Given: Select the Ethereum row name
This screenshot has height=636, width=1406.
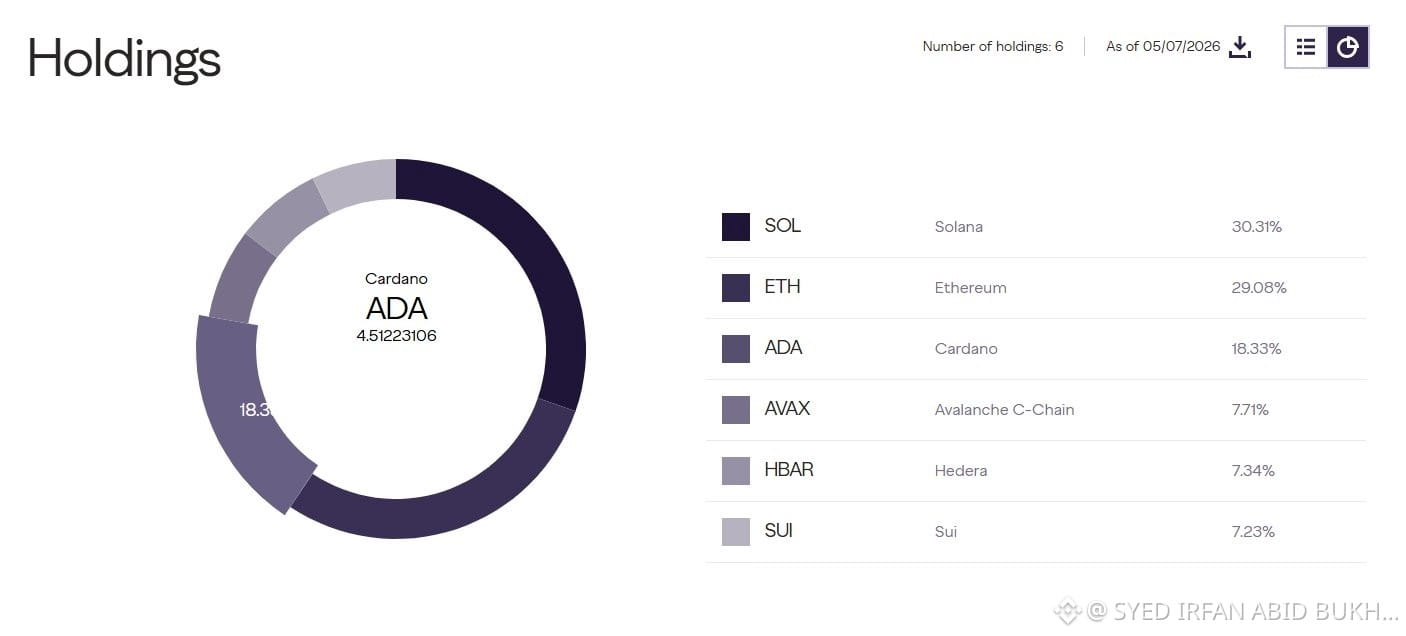Looking at the screenshot, I should pyautogui.click(x=970, y=288).
